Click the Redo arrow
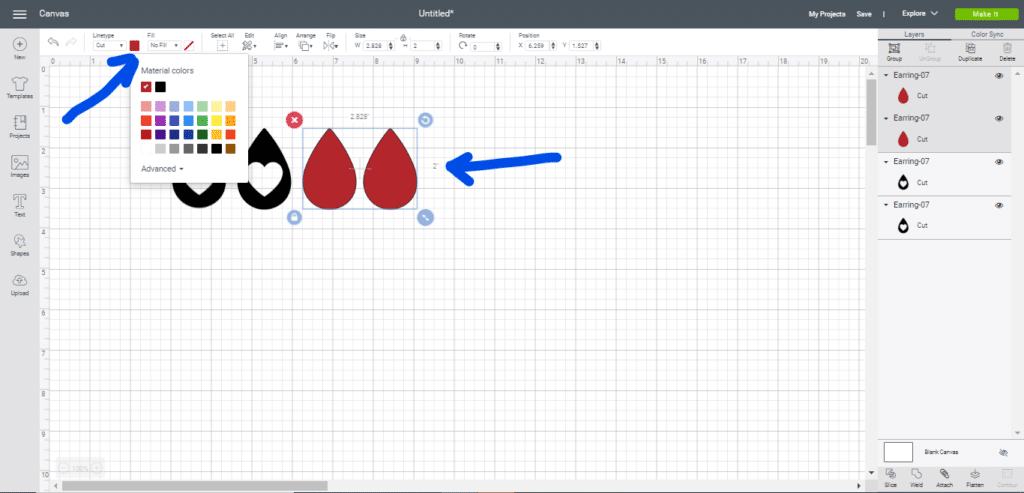Image resolution: width=1024 pixels, height=493 pixels. click(x=71, y=41)
